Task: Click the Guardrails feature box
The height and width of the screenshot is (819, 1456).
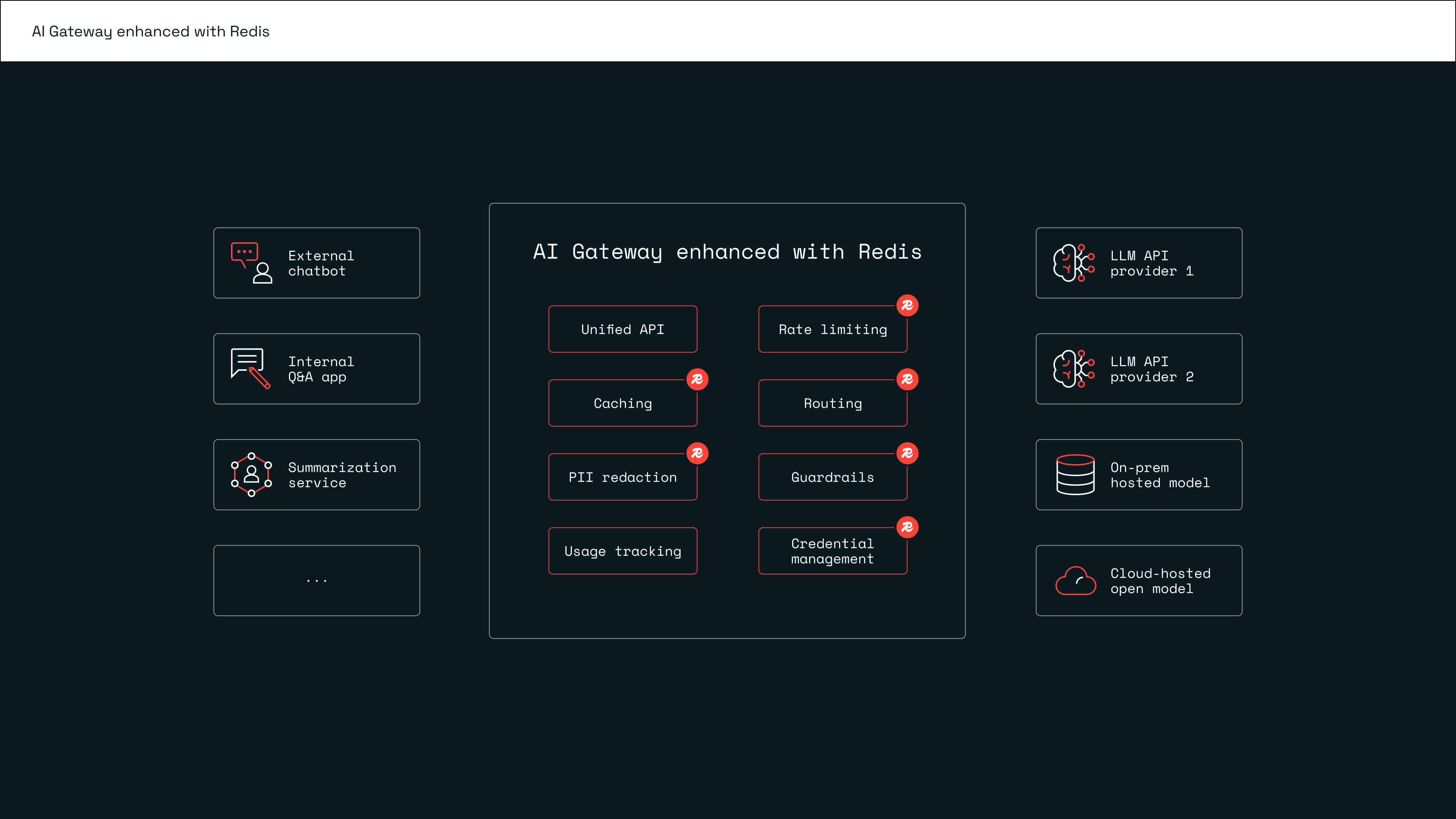Action: (833, 478)
